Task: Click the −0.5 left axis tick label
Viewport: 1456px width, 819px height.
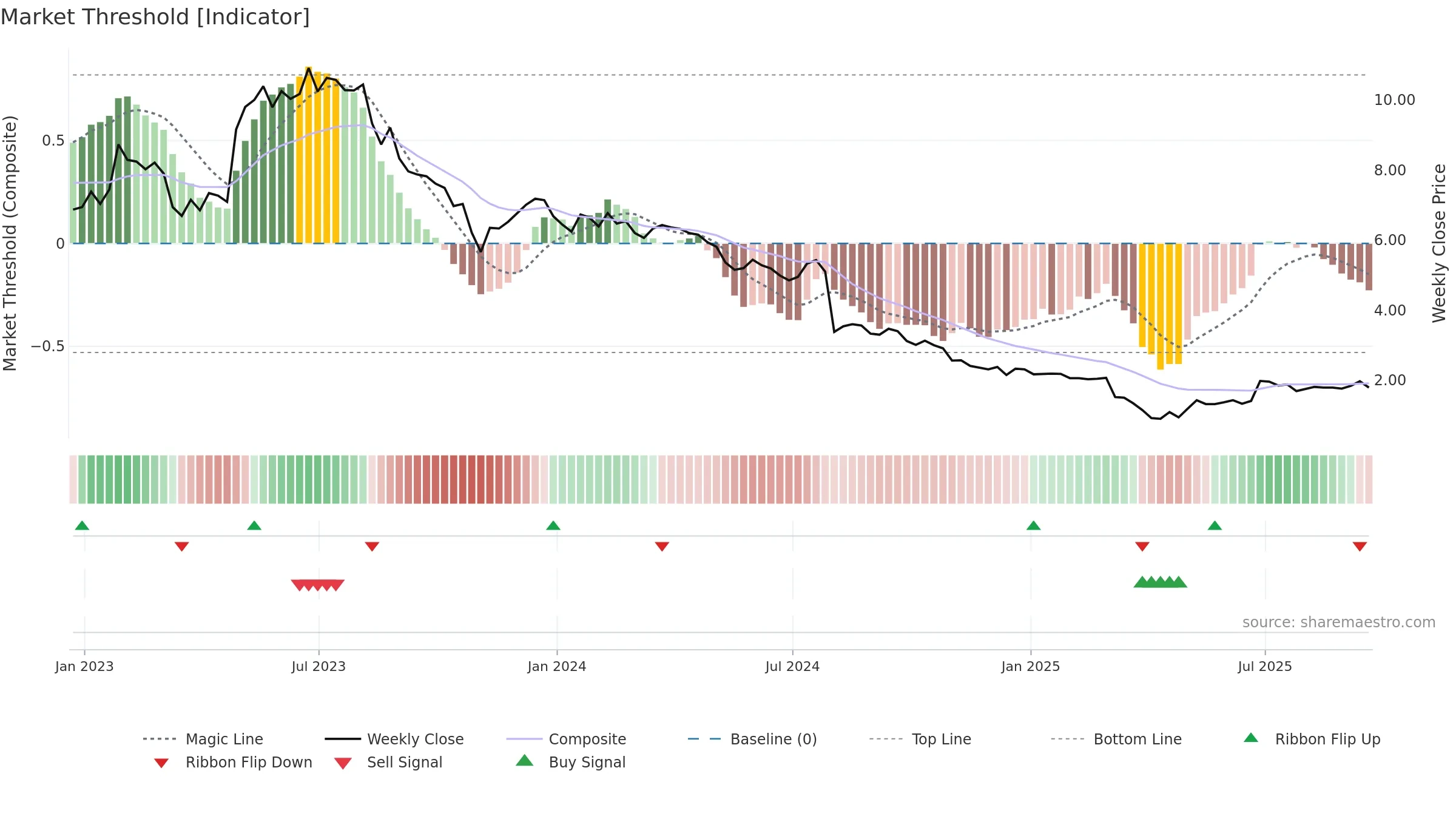Action: (x=48, y=346)
